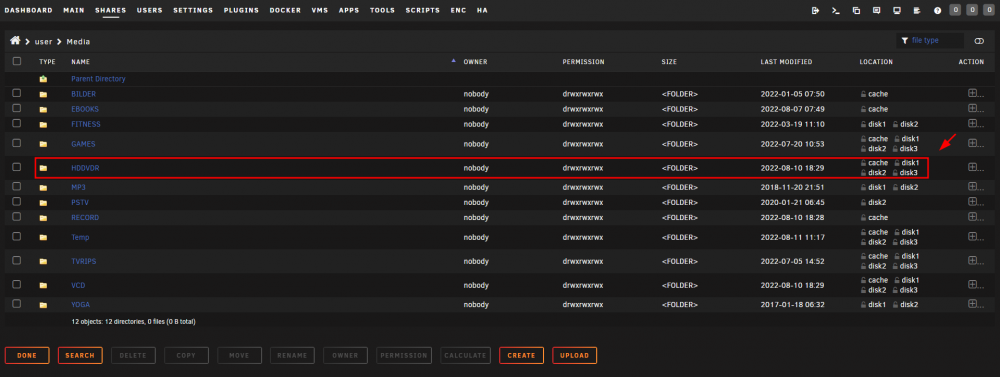Click the system info monitor icon
Viewport: 1000px width, 377px height.
pyautogui.click(x=897, y=11)
